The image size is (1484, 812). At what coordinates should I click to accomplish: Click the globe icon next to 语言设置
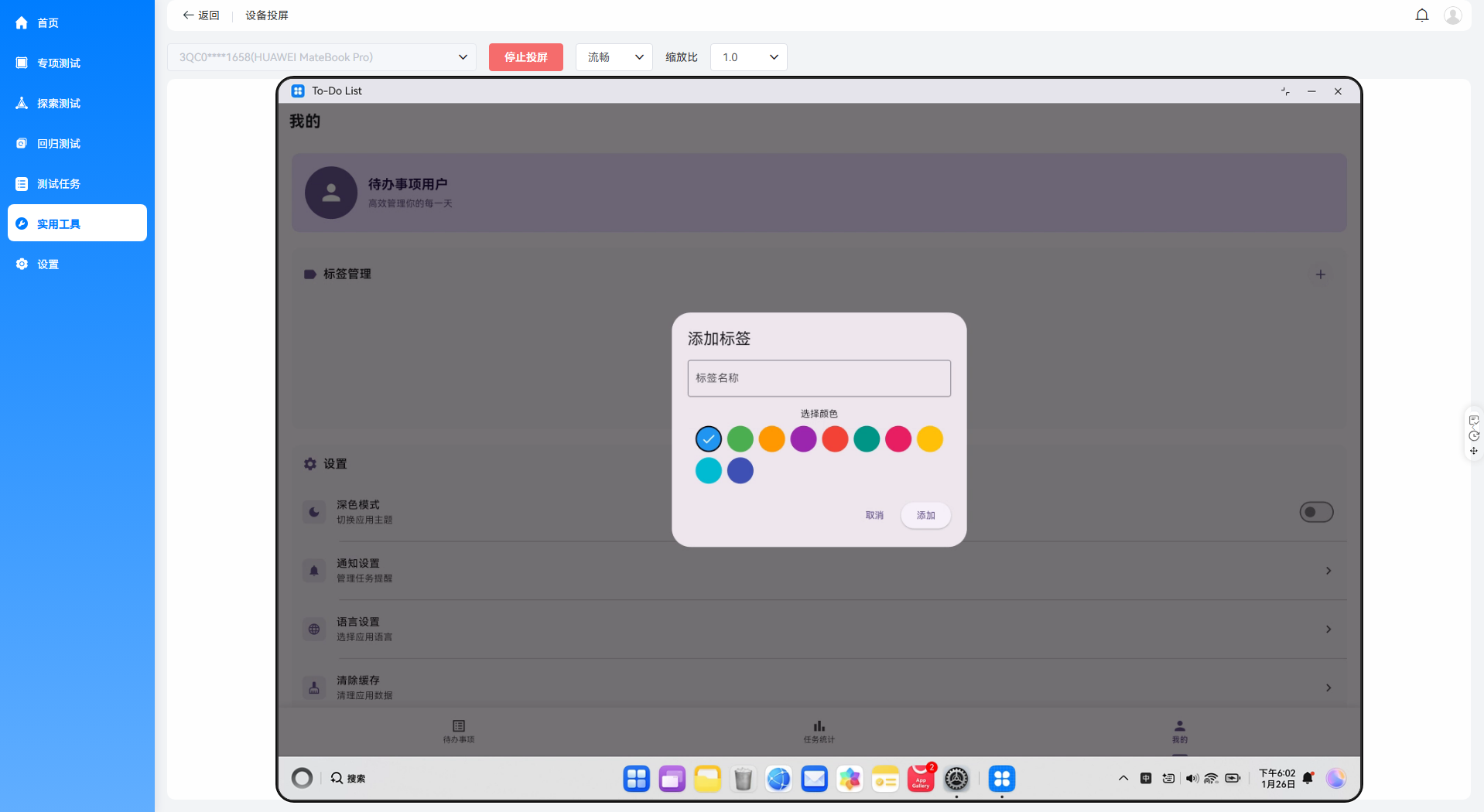pos(313,629)
